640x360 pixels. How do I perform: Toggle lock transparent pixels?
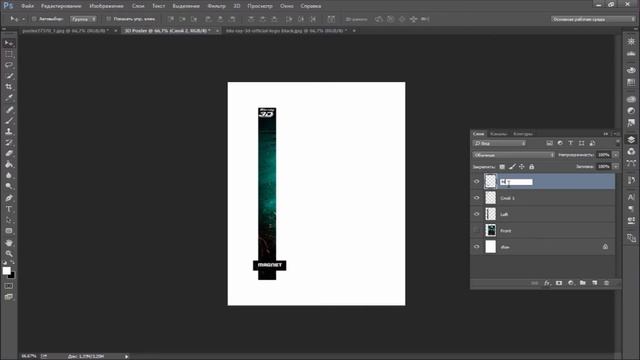coord(502,167)
